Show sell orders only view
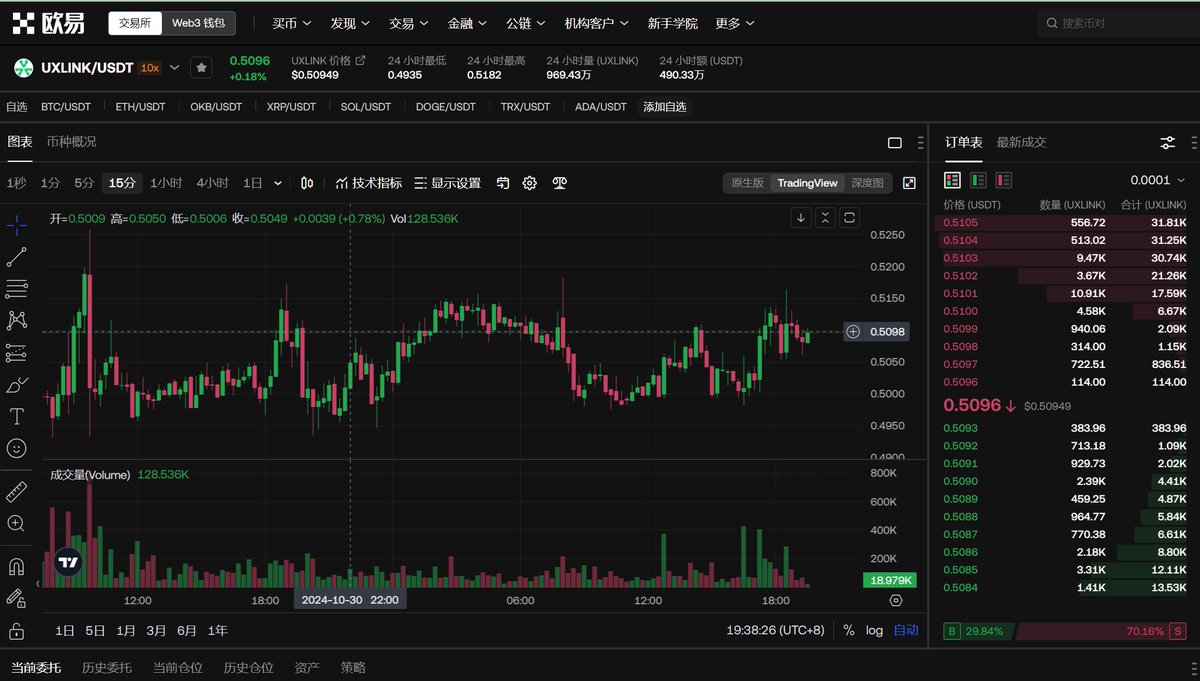Image resolution: width=1200 pixels, height=681 pixels. coord(1003,180)
